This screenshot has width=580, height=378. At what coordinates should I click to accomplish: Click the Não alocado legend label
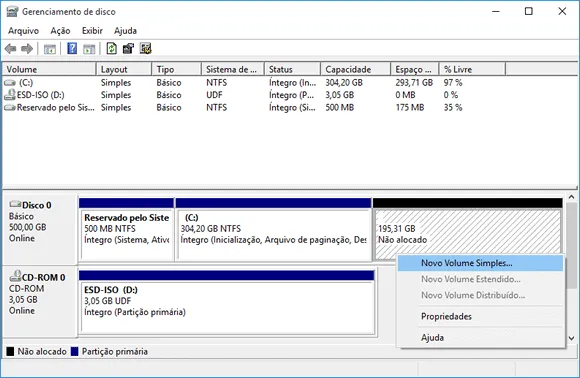pos(42,351)
